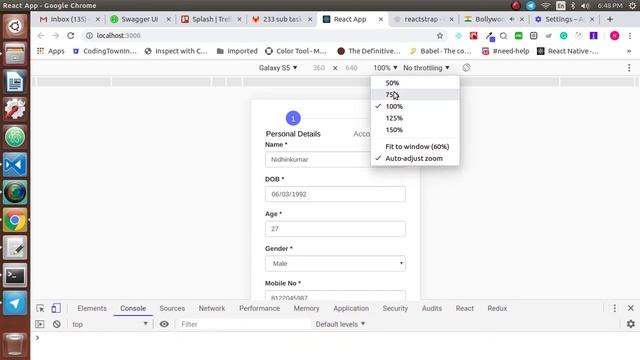Switch to Memory tab
This screenshot has height=360, width=640.
coord(306,308)
